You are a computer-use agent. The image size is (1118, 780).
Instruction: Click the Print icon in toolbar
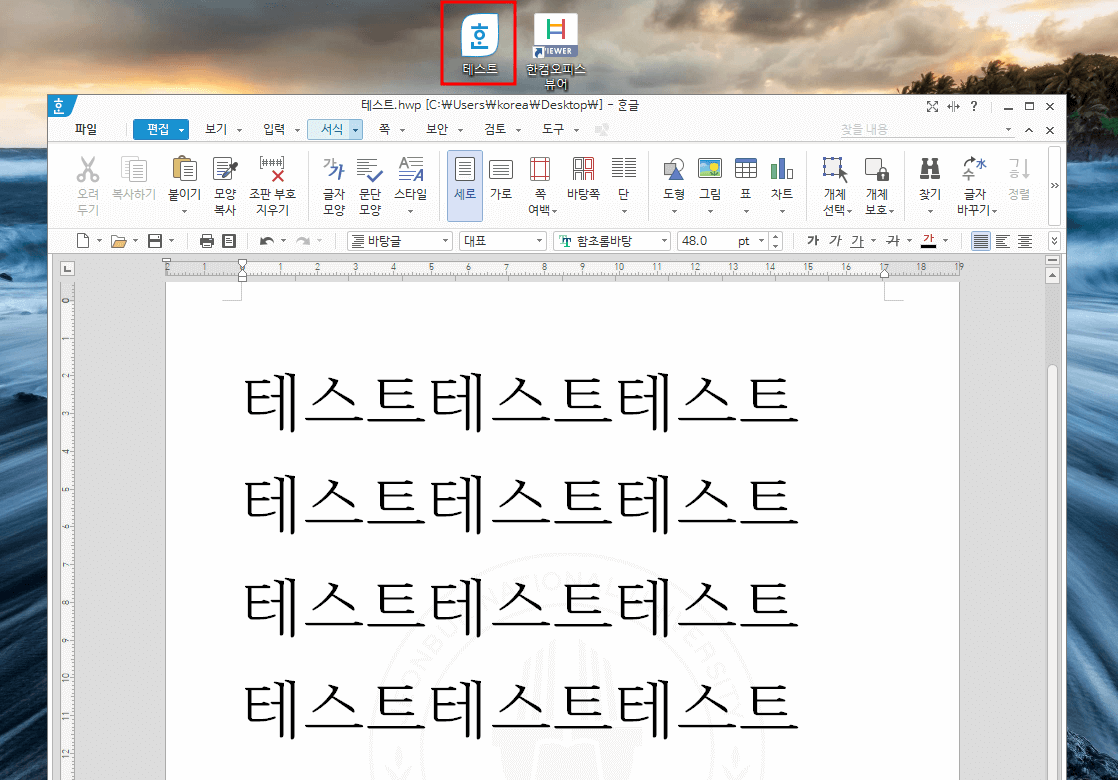pyautogui.click(x=207, y=241)
